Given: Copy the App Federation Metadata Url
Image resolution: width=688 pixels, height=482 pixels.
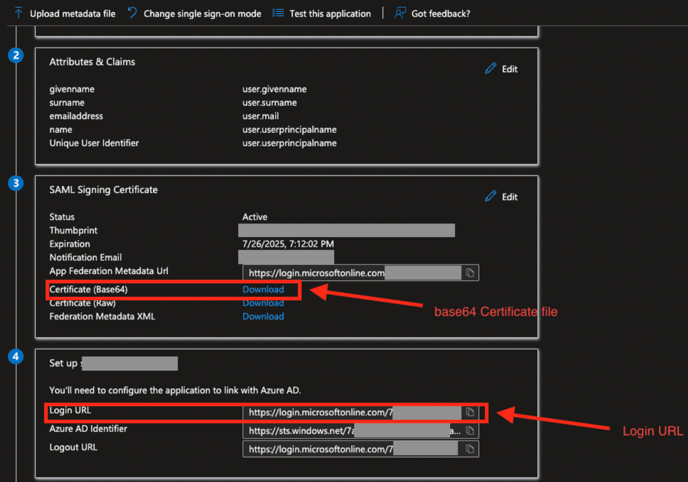Looking at the screenshot, I should 470,272.
